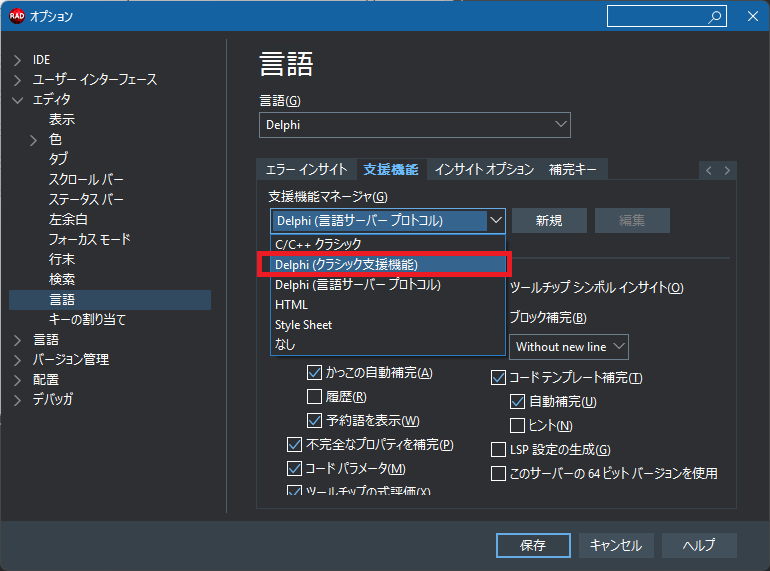Toggle コード パラメータ(M) checkbox

coord(294,469)
